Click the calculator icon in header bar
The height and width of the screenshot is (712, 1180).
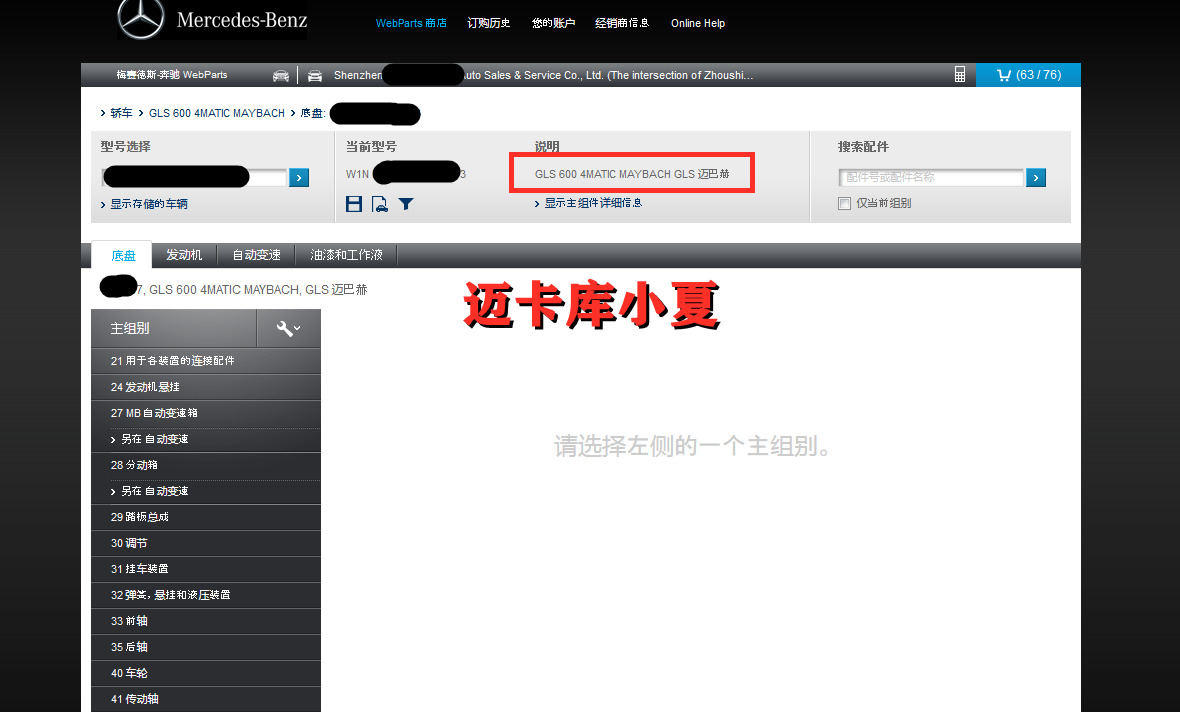coord(960,75)
